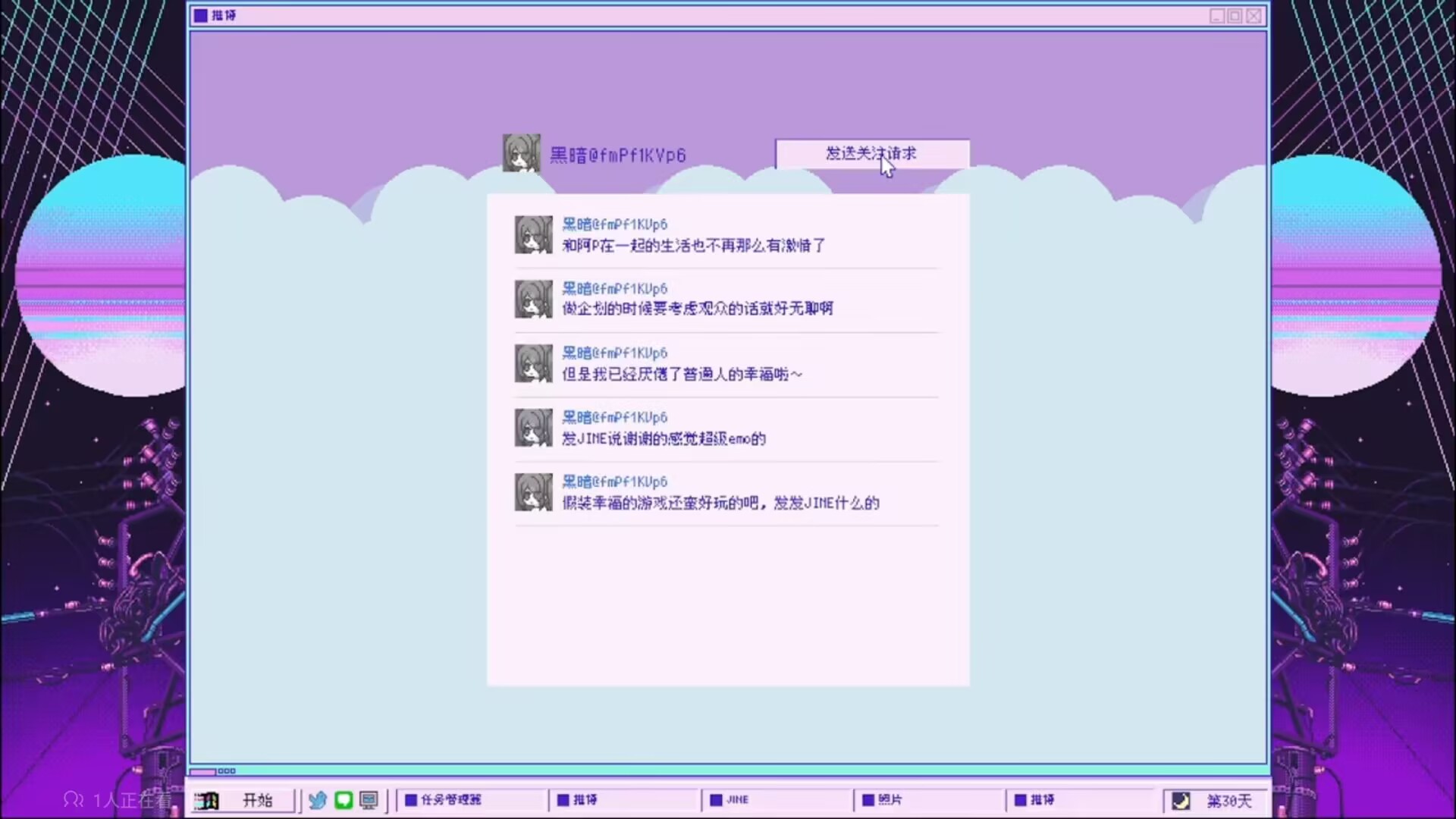This screenshot has height=819, width=1456.
Task: Open username link on 发JINE说谢谢 post
Action: point(614,417)
